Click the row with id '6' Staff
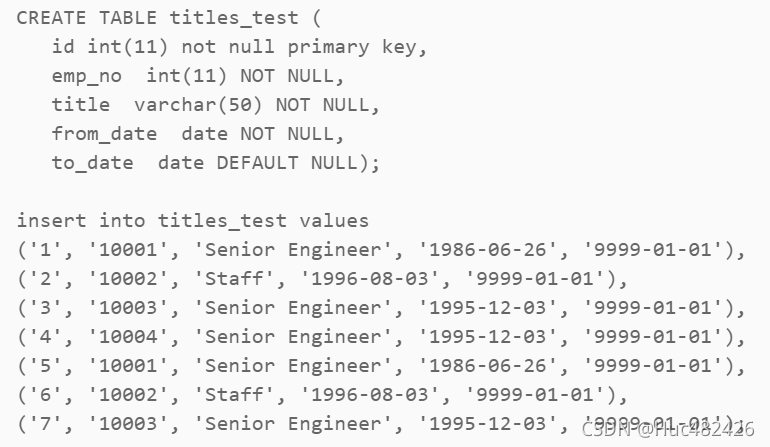 [x=323, y=395]
